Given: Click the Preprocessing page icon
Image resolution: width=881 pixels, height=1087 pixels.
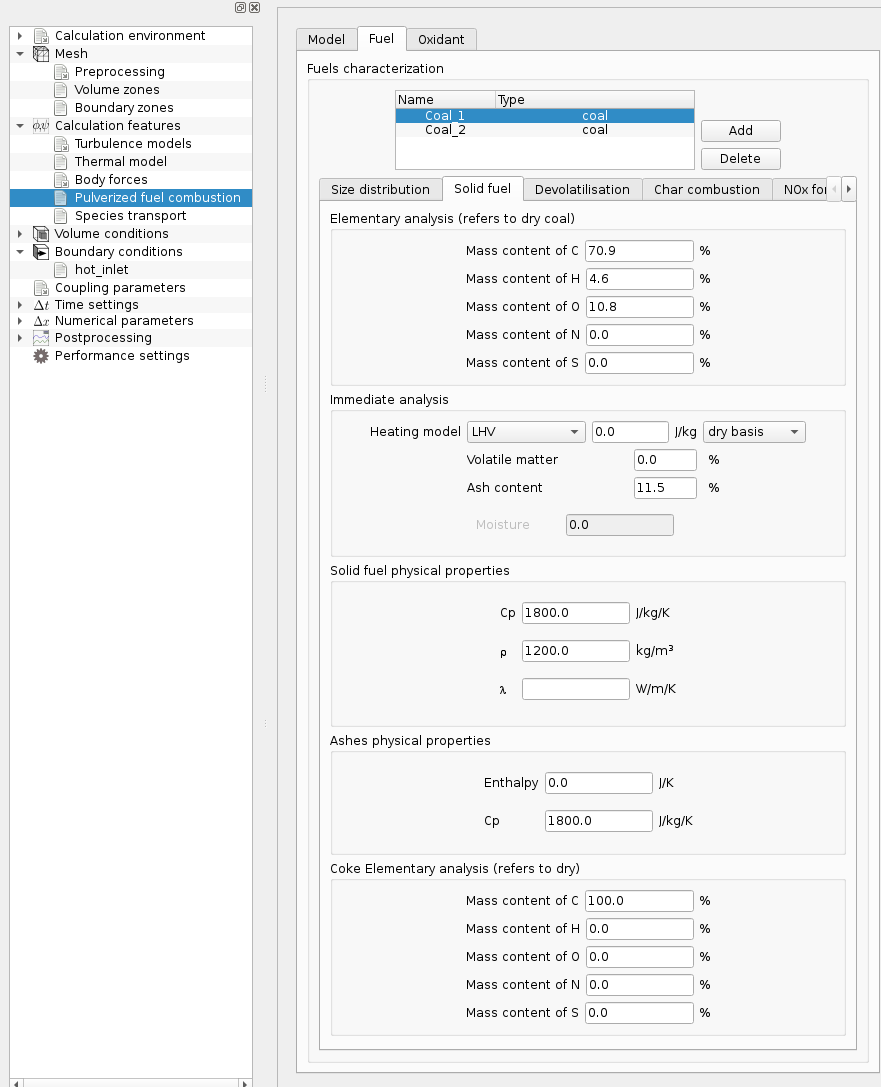Looking at the screenshot, I should point(61,71).
